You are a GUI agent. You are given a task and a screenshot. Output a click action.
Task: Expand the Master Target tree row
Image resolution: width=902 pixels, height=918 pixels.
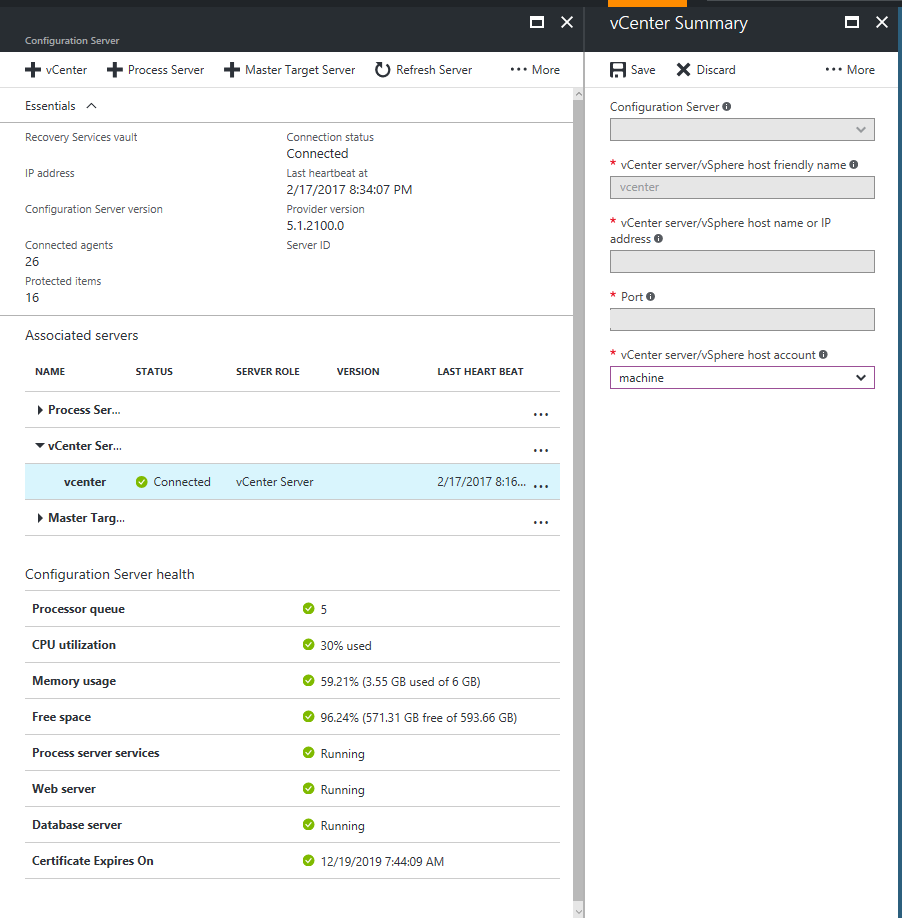click(40, 518)
